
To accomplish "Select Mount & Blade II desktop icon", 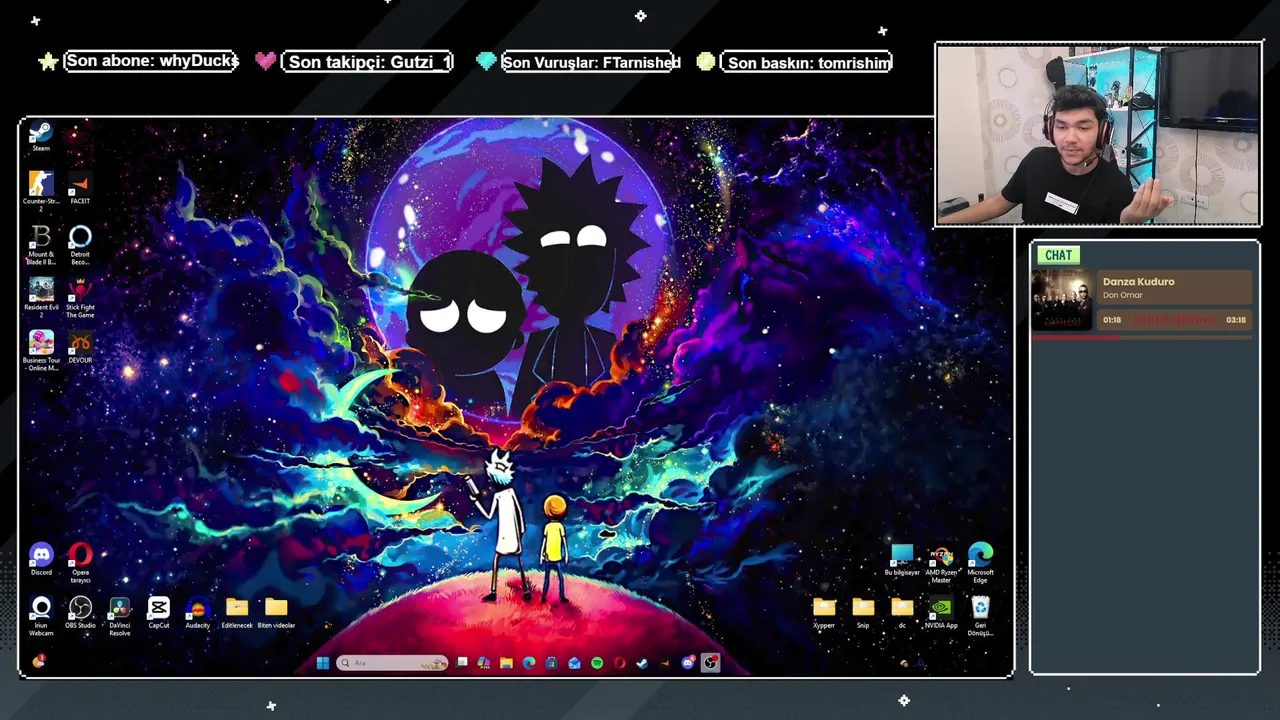I will tap(41, 244).
